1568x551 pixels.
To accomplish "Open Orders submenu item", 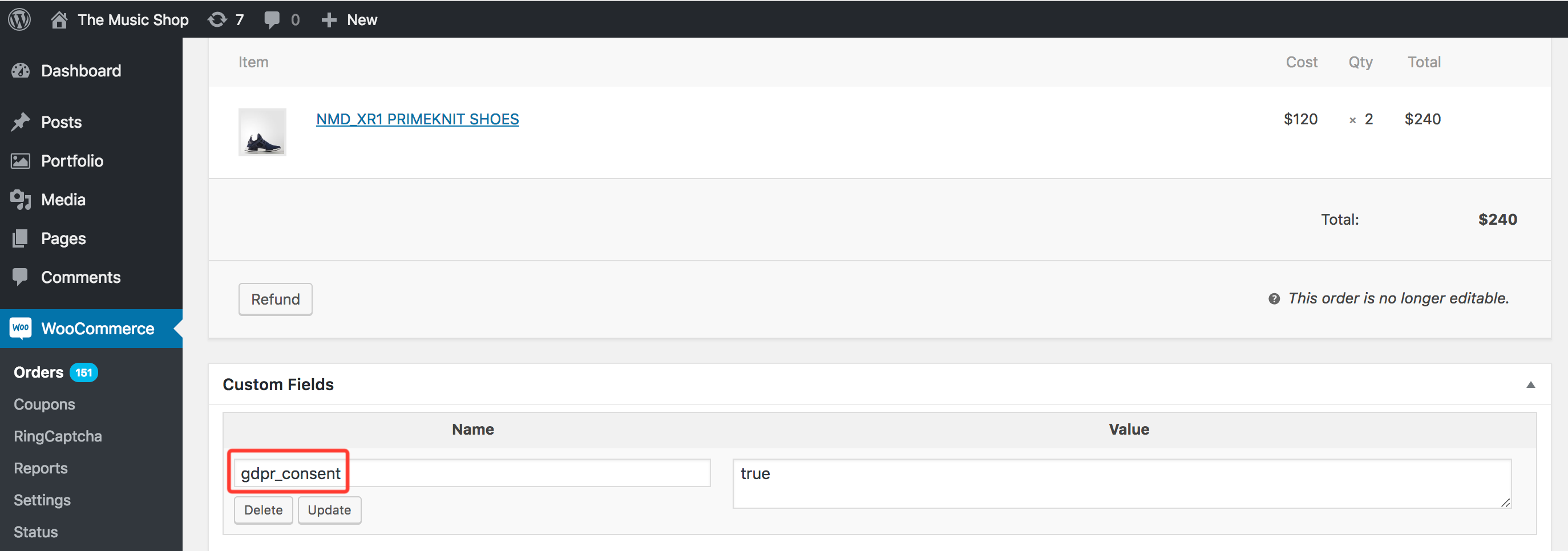I will pos(38,372).
